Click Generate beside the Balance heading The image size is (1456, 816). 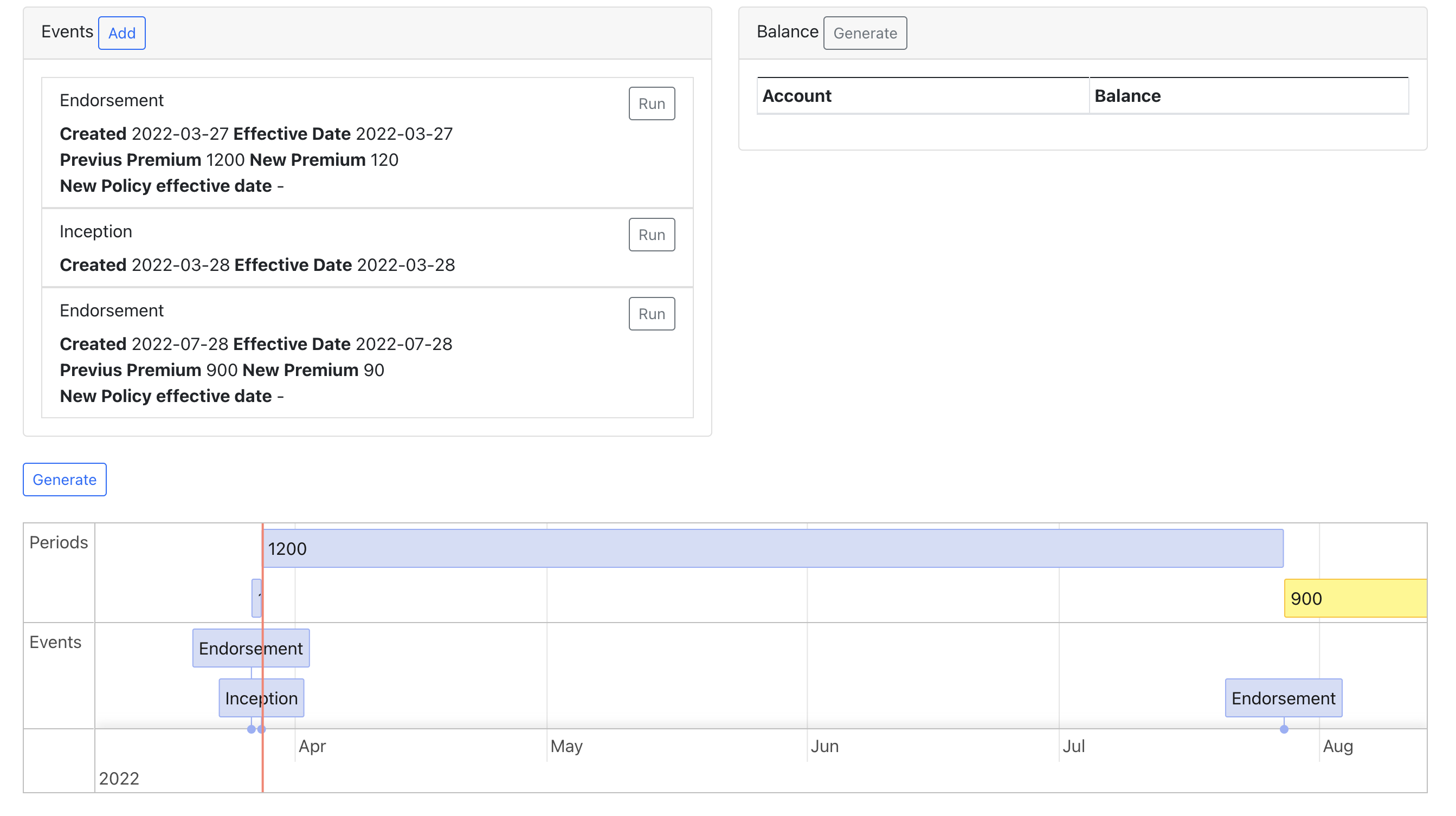tap(864, 33)
